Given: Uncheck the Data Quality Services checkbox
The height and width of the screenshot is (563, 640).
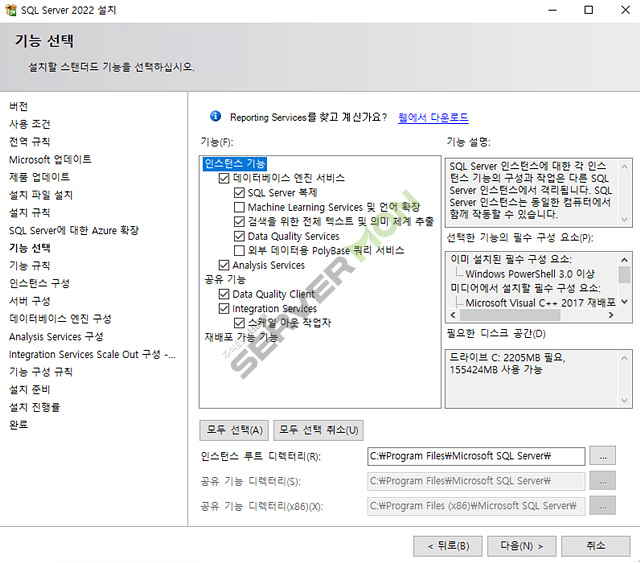Looking at the screenshot, I should tap(239, 236).
